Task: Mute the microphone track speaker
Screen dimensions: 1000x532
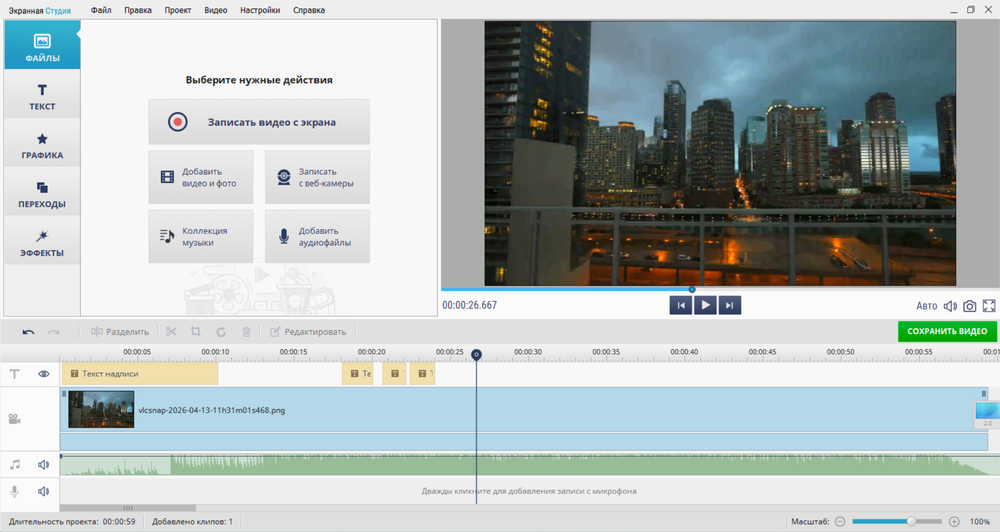Action: [x=43, y=491]
